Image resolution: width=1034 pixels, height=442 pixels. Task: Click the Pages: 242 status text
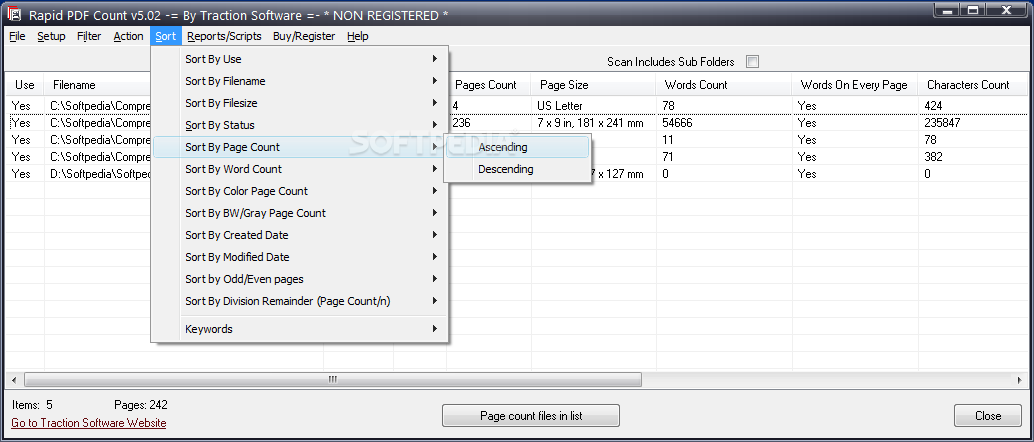pyautogui.click(x=140, y=405)
